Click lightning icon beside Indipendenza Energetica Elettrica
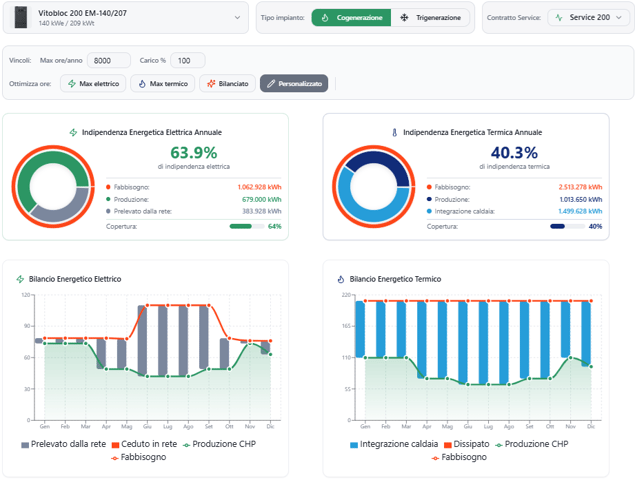The image size is (635, 480). point(73,132)
